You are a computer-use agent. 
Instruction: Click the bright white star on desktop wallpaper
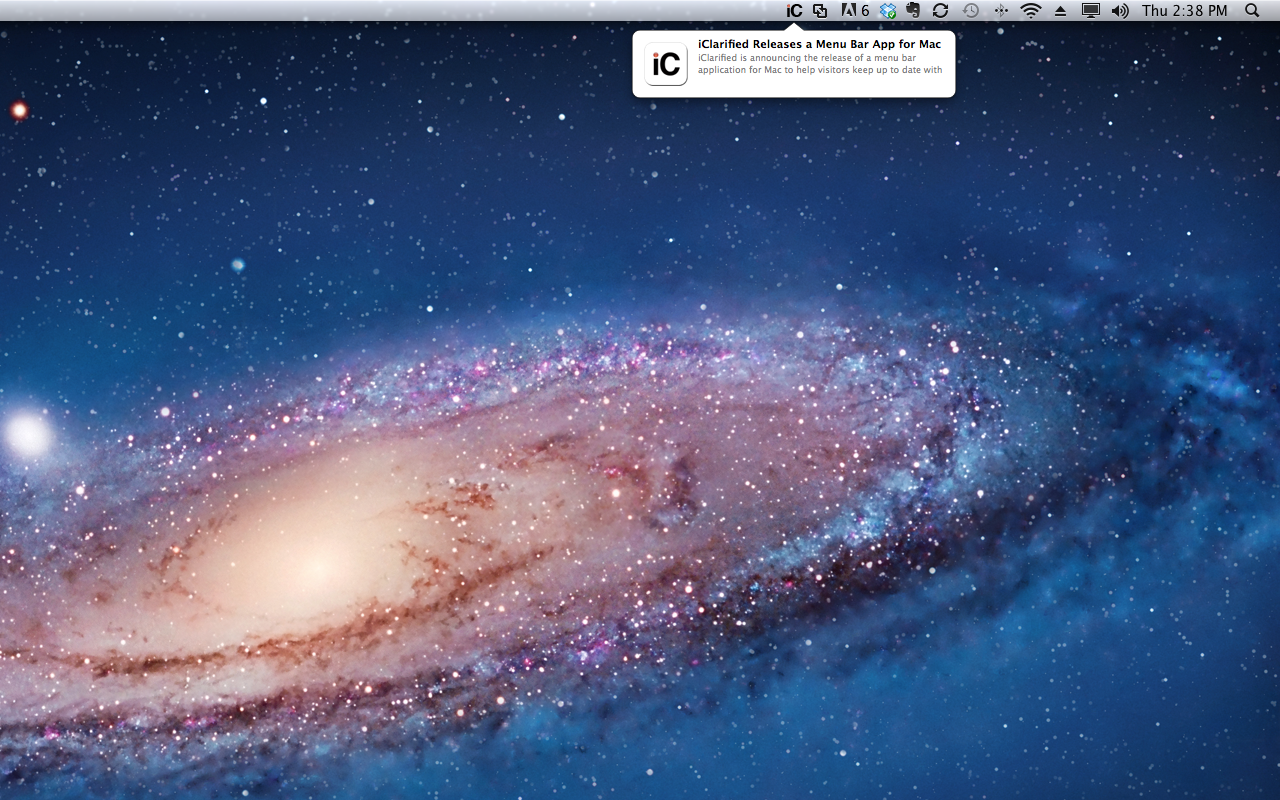pyautogui.click(x=27, y=435)
